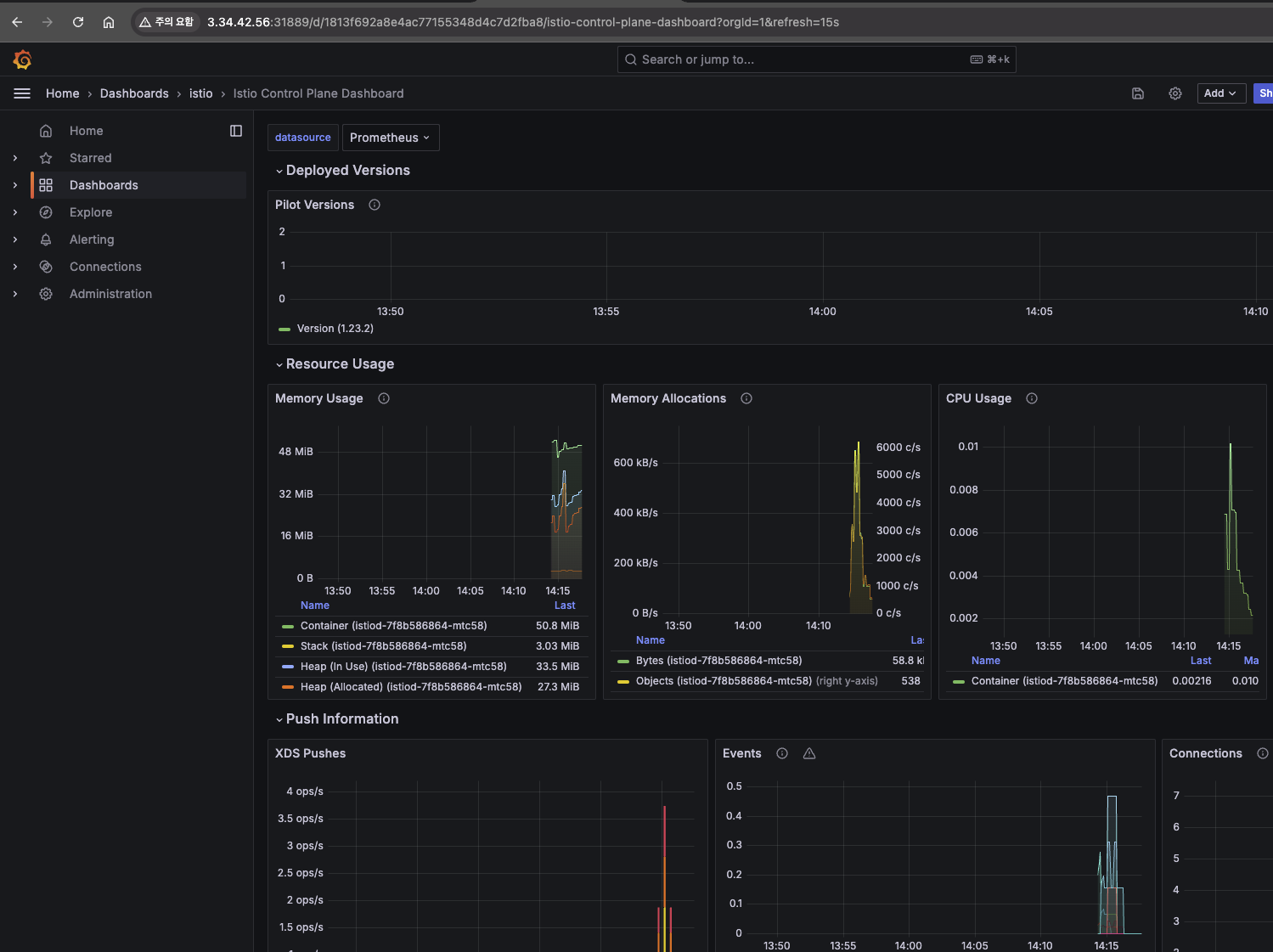1273x952 pixels.
Task: Click the Connections sidebar icon
Action: tap(46, 267)
